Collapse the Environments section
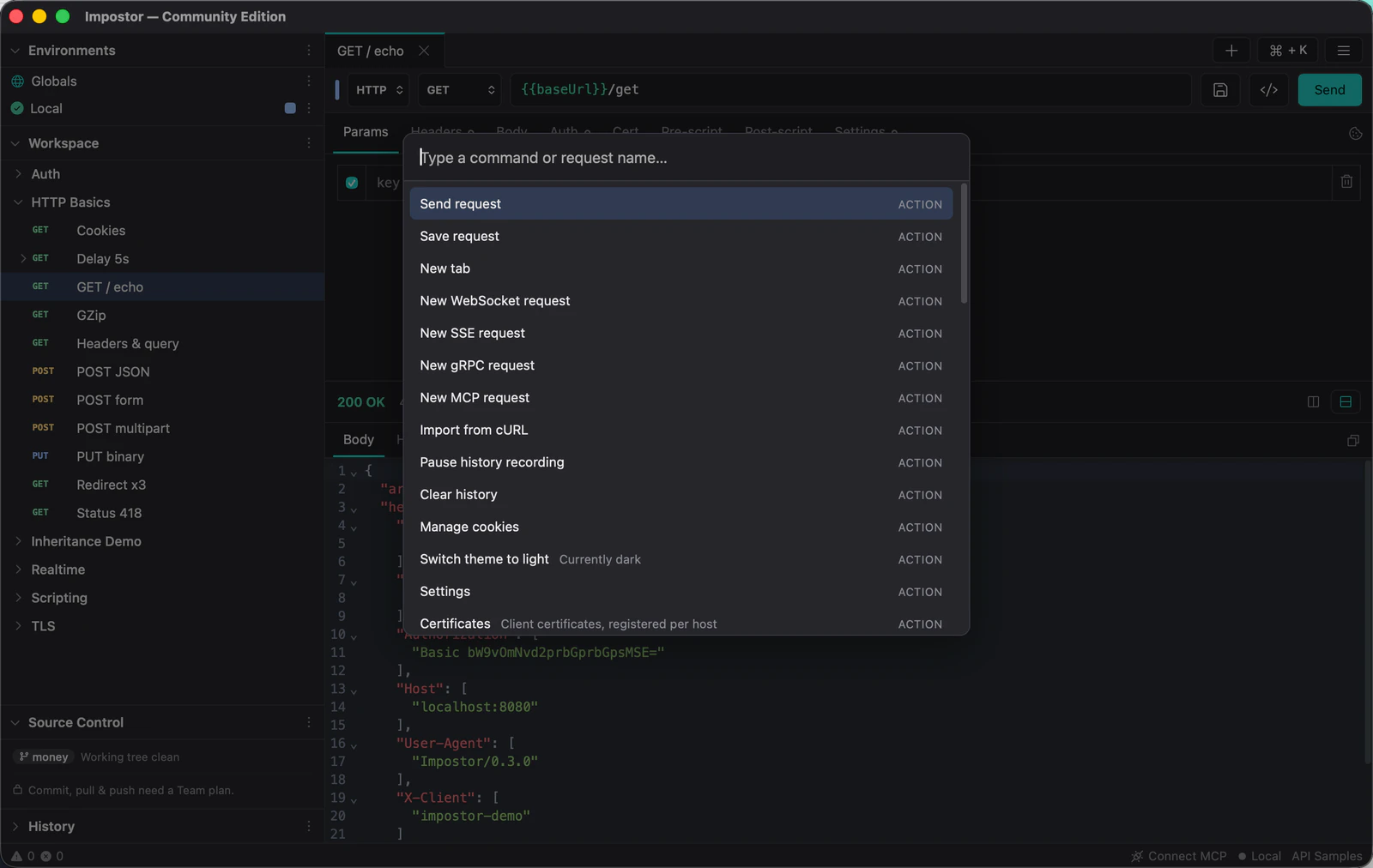The image size is (1373, 868). 15,51
